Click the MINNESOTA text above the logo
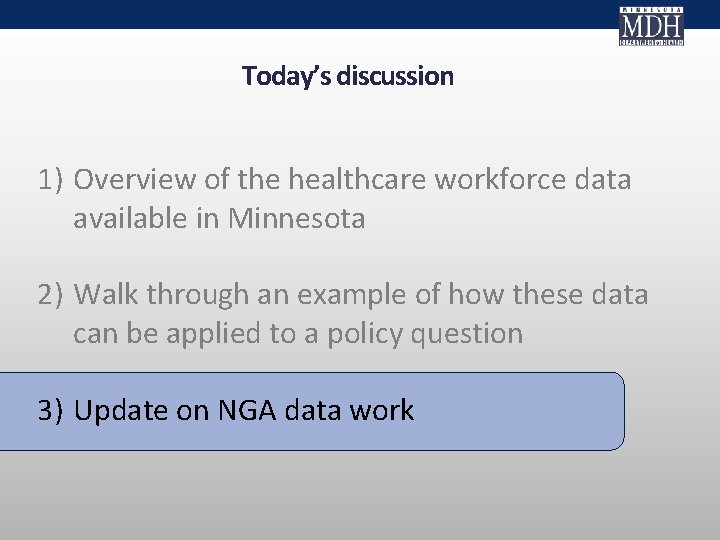720x540 pixels. (651, 8)
